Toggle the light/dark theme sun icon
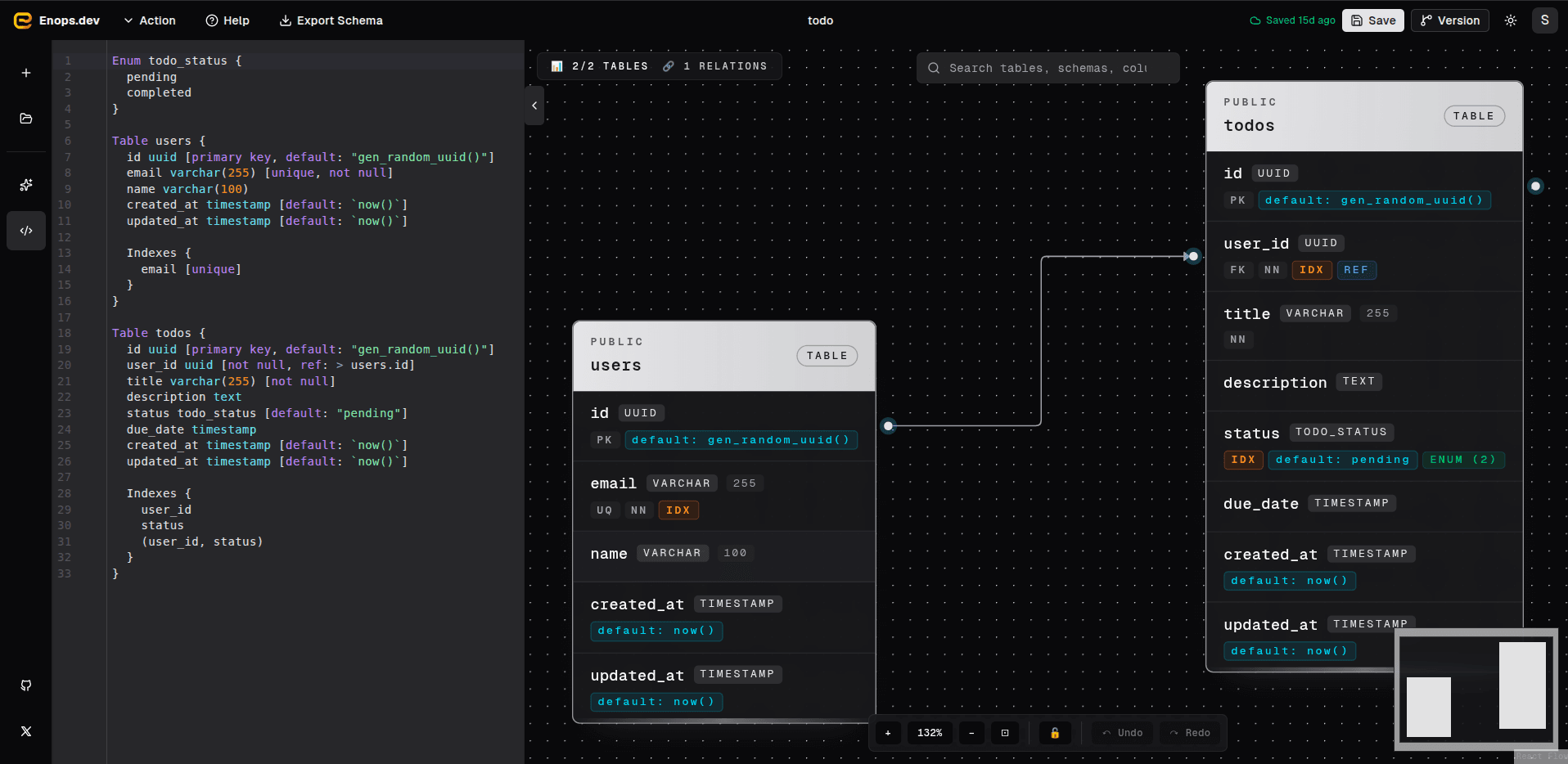1568x764 pixels. (x=1511, y=20)
